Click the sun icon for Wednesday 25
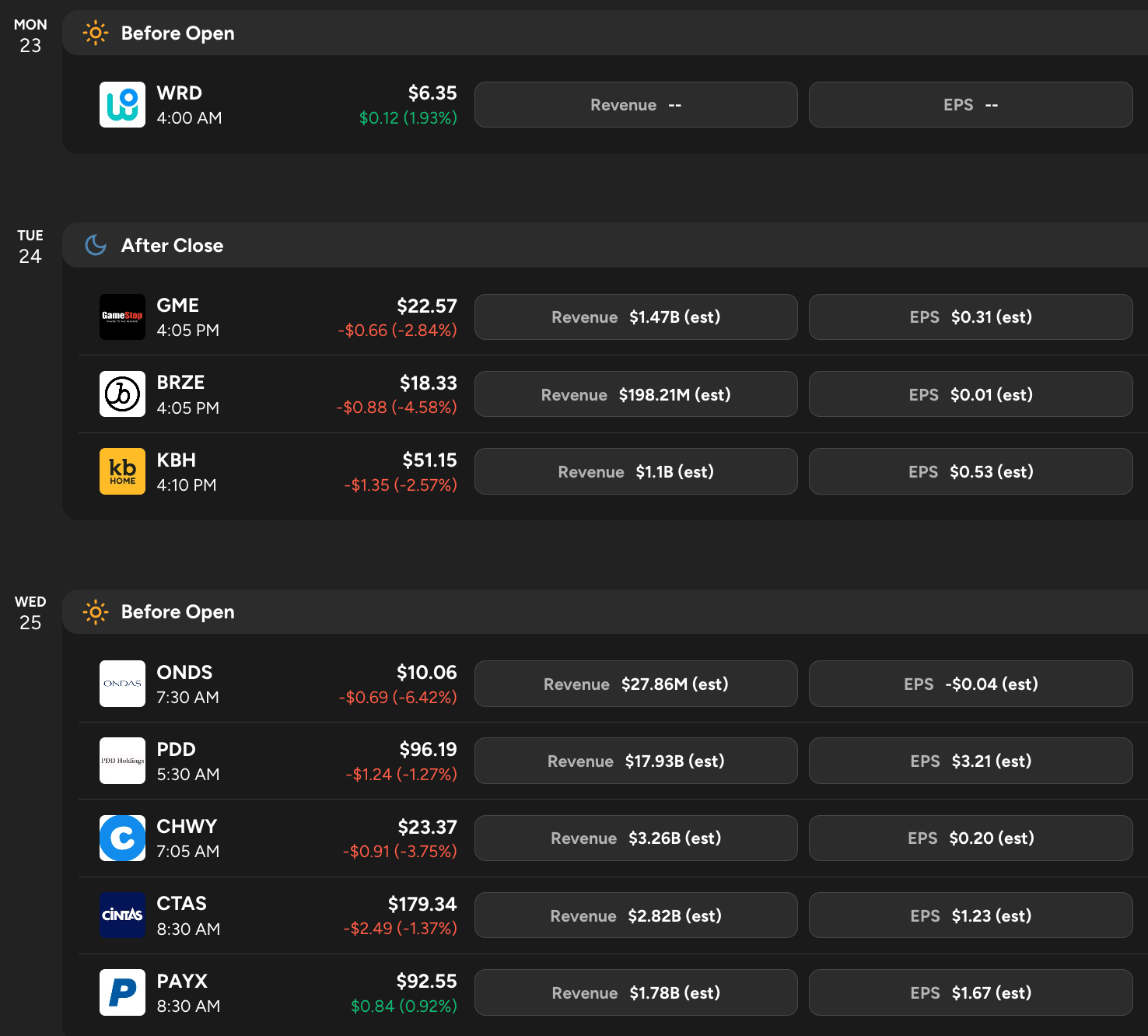The height and width of the screenshot is (1036, 1148). point(96,612)
